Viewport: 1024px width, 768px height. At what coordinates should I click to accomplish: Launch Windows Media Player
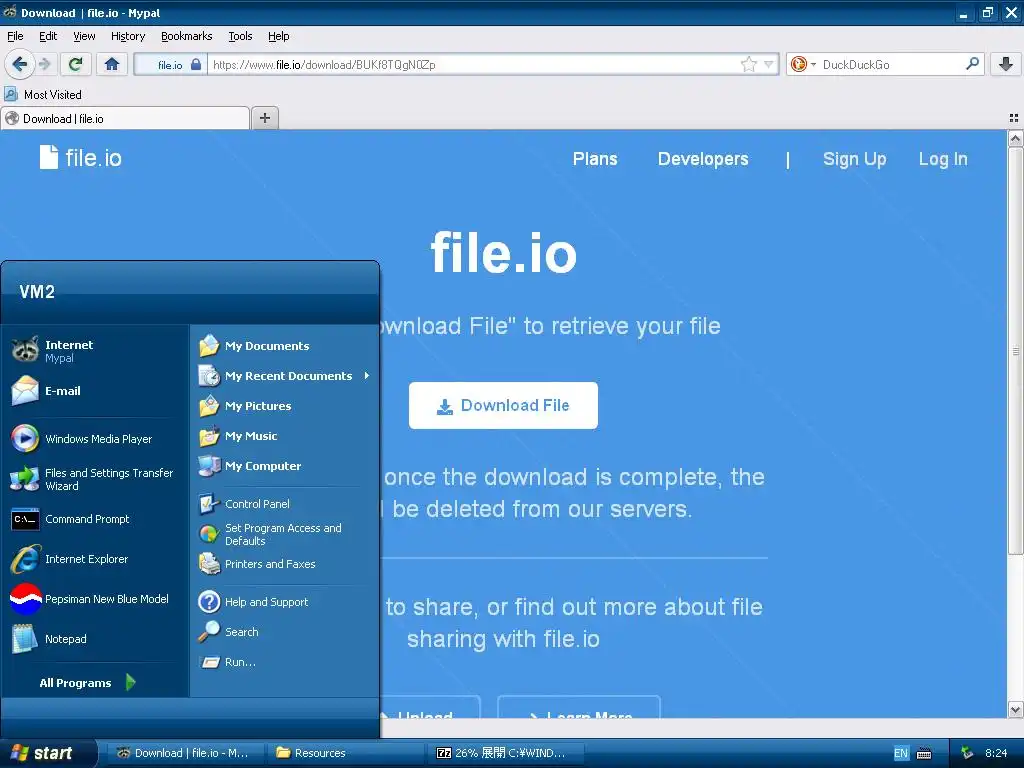(x=95, y=439)
